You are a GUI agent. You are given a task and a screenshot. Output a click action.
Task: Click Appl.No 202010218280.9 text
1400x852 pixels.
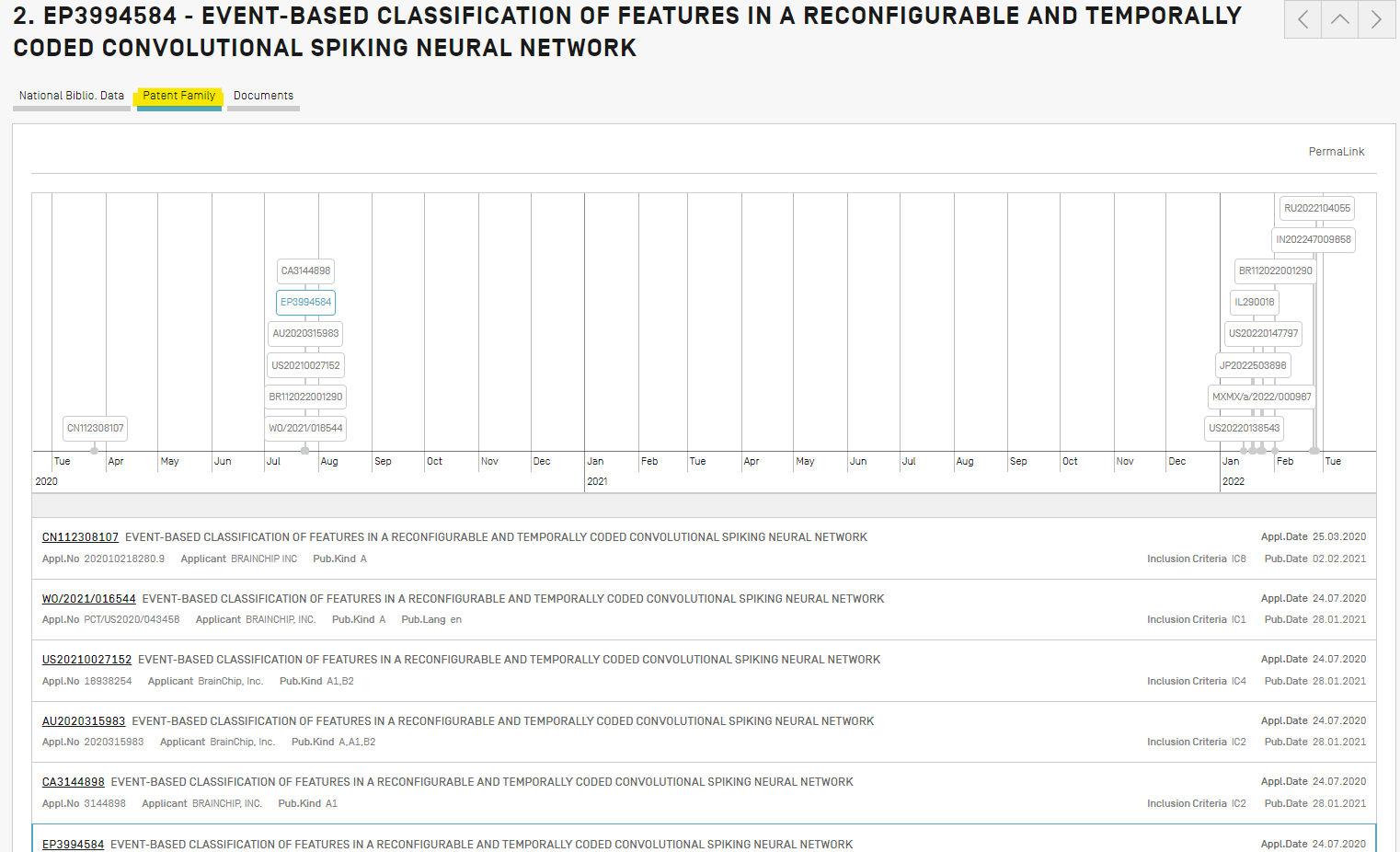(103, 558)
